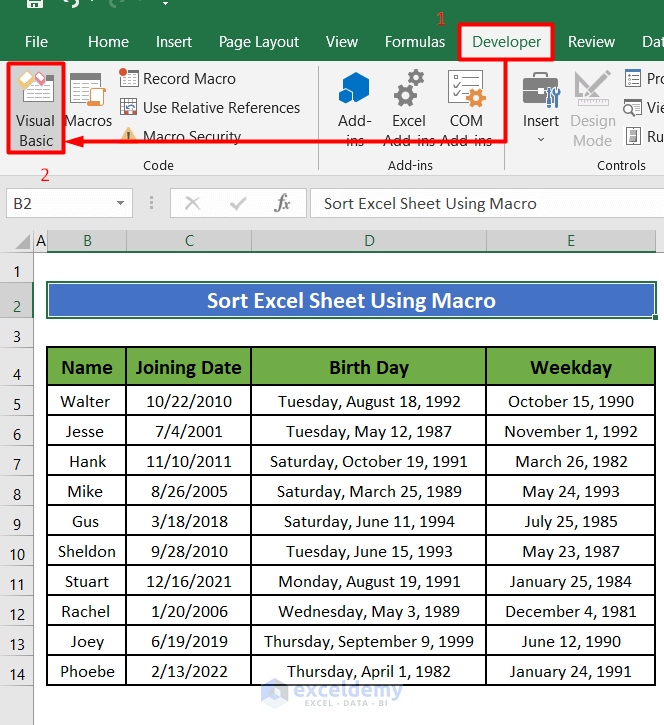Click the Enter checkmark icon
This screenshot has height=725, width=664.
click(x=238, y=203)
